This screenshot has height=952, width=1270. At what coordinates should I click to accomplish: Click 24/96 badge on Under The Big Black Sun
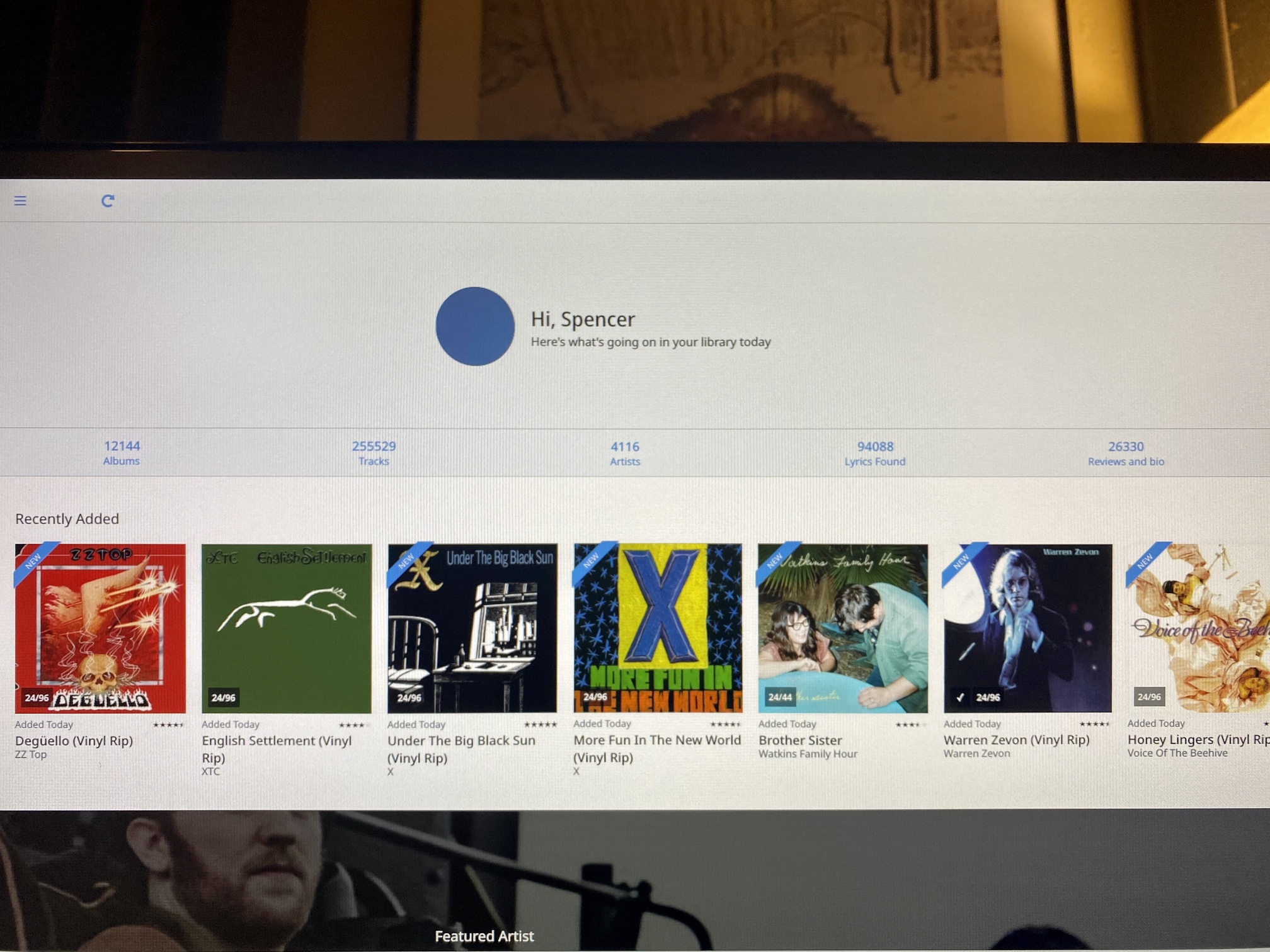tap(409, 698)
